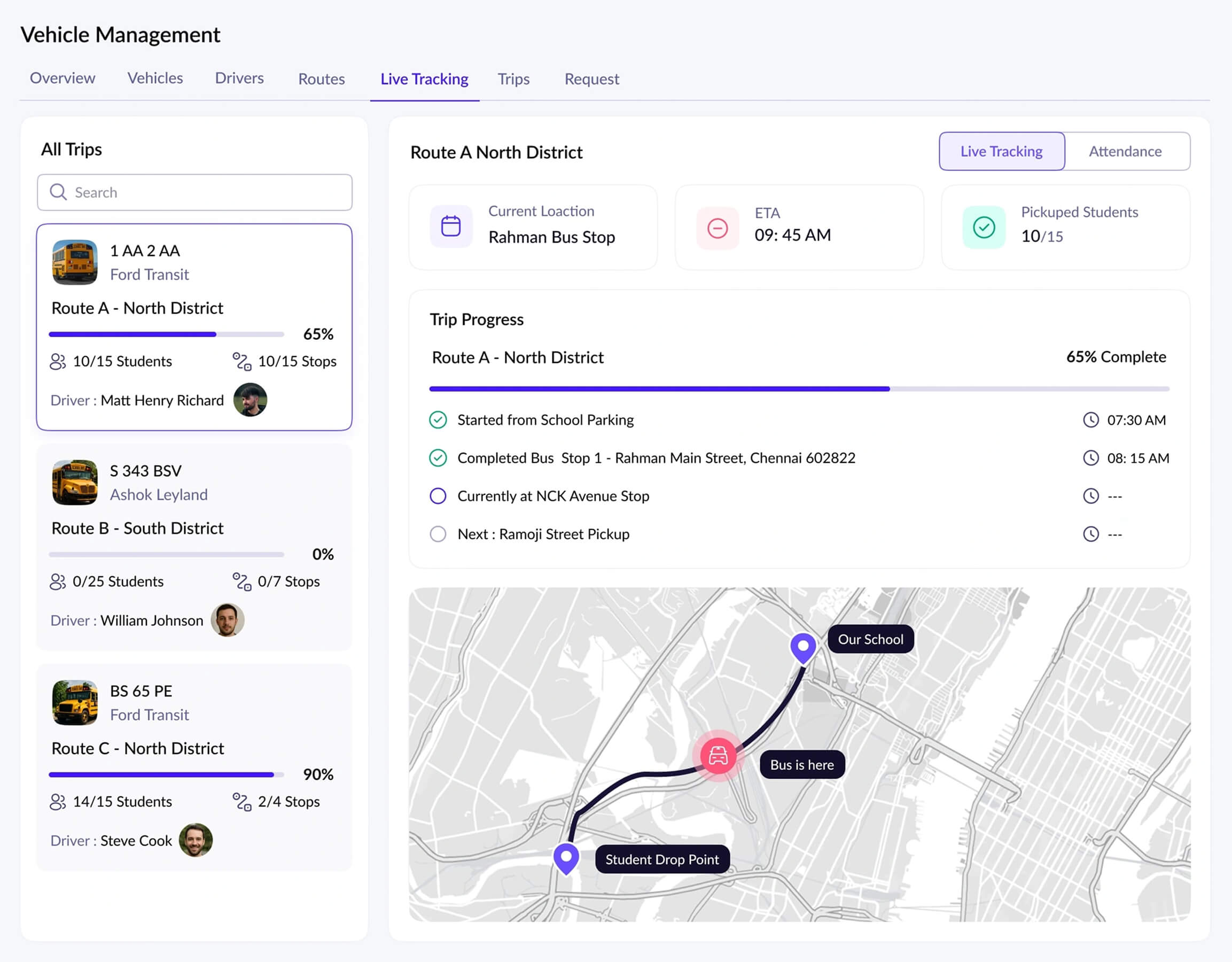Click the Student Drop Point map pin
1232x962 pixels.
click(x=566, y=857)
